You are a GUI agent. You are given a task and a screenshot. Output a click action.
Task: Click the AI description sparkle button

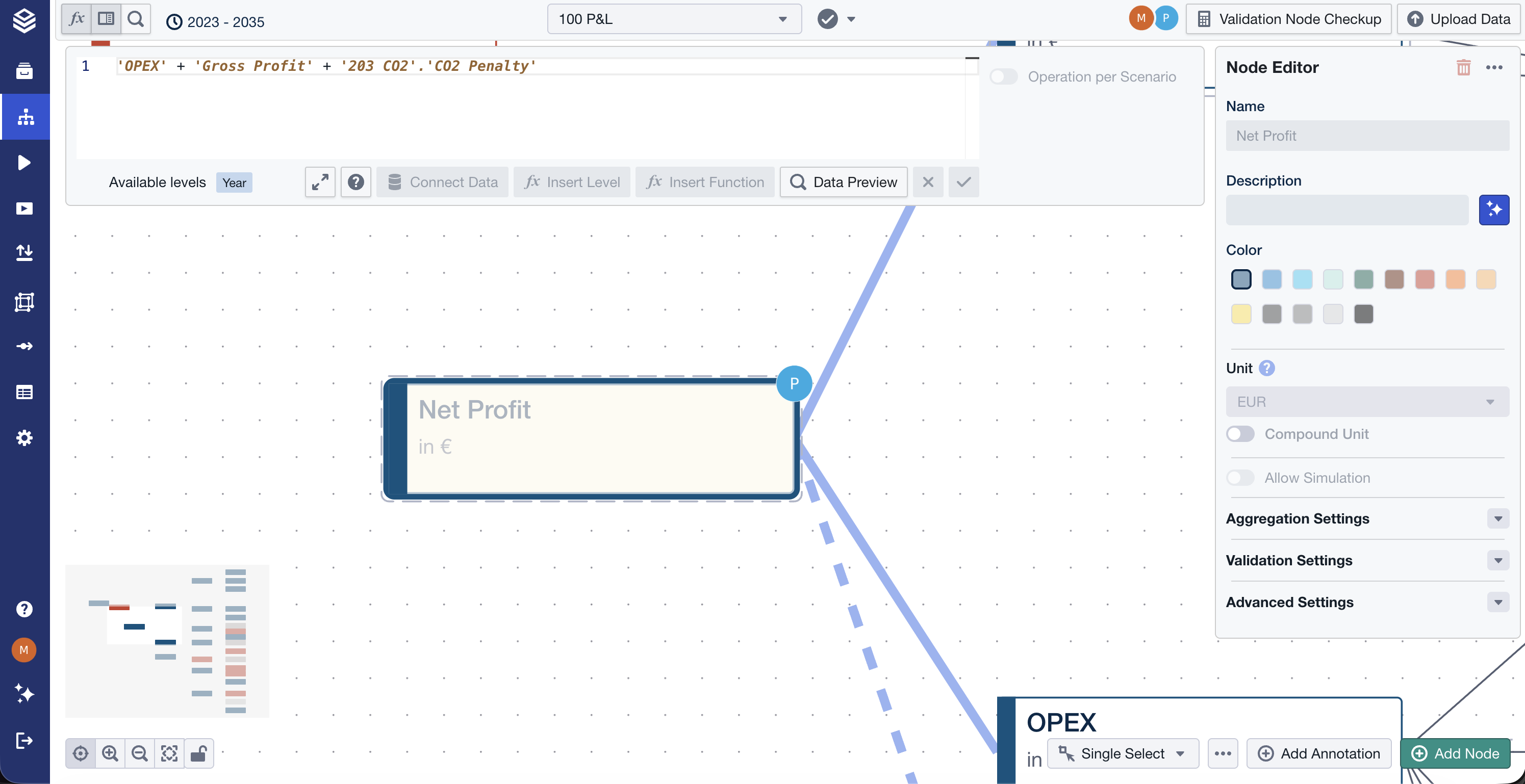(x=1493, y=210)
